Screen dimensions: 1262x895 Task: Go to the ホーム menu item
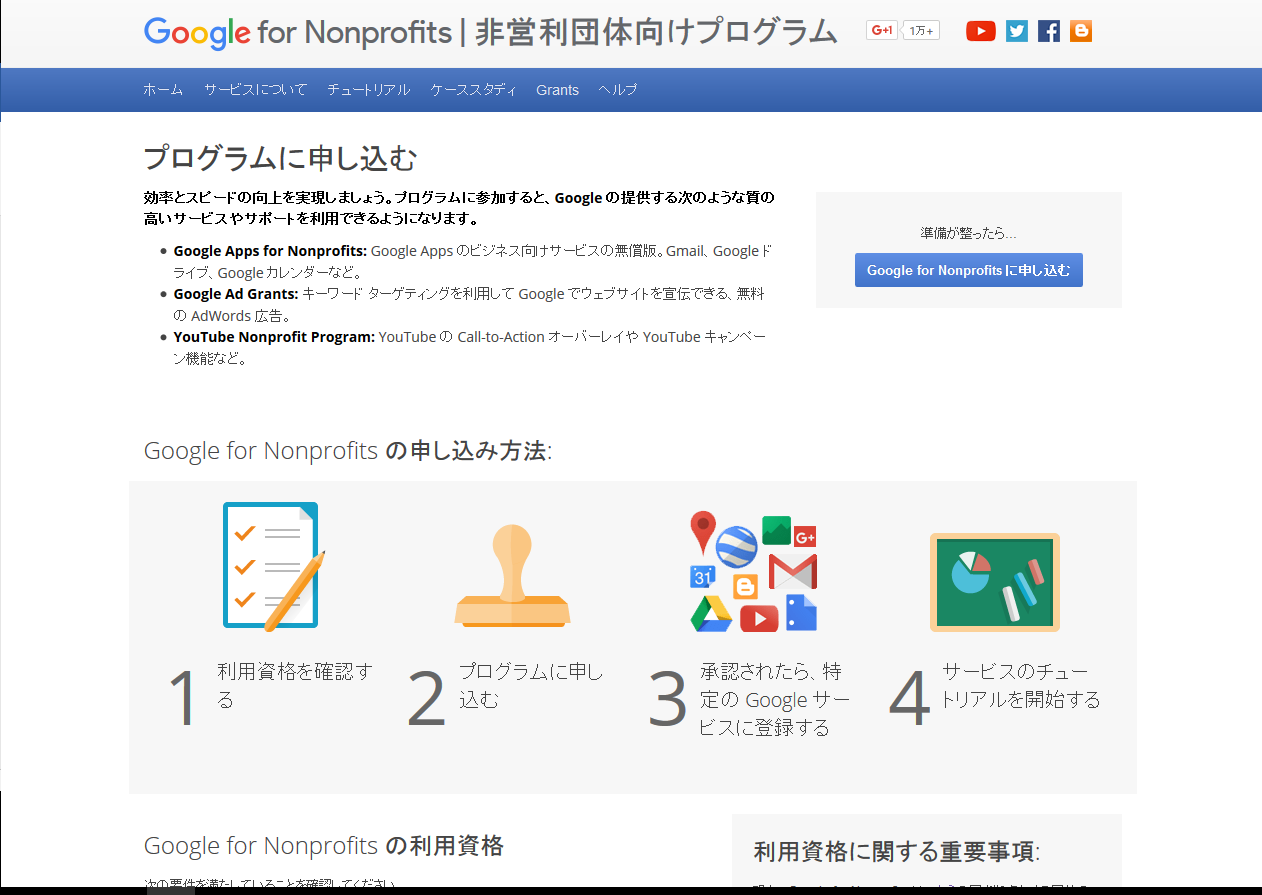pos(163,90)
